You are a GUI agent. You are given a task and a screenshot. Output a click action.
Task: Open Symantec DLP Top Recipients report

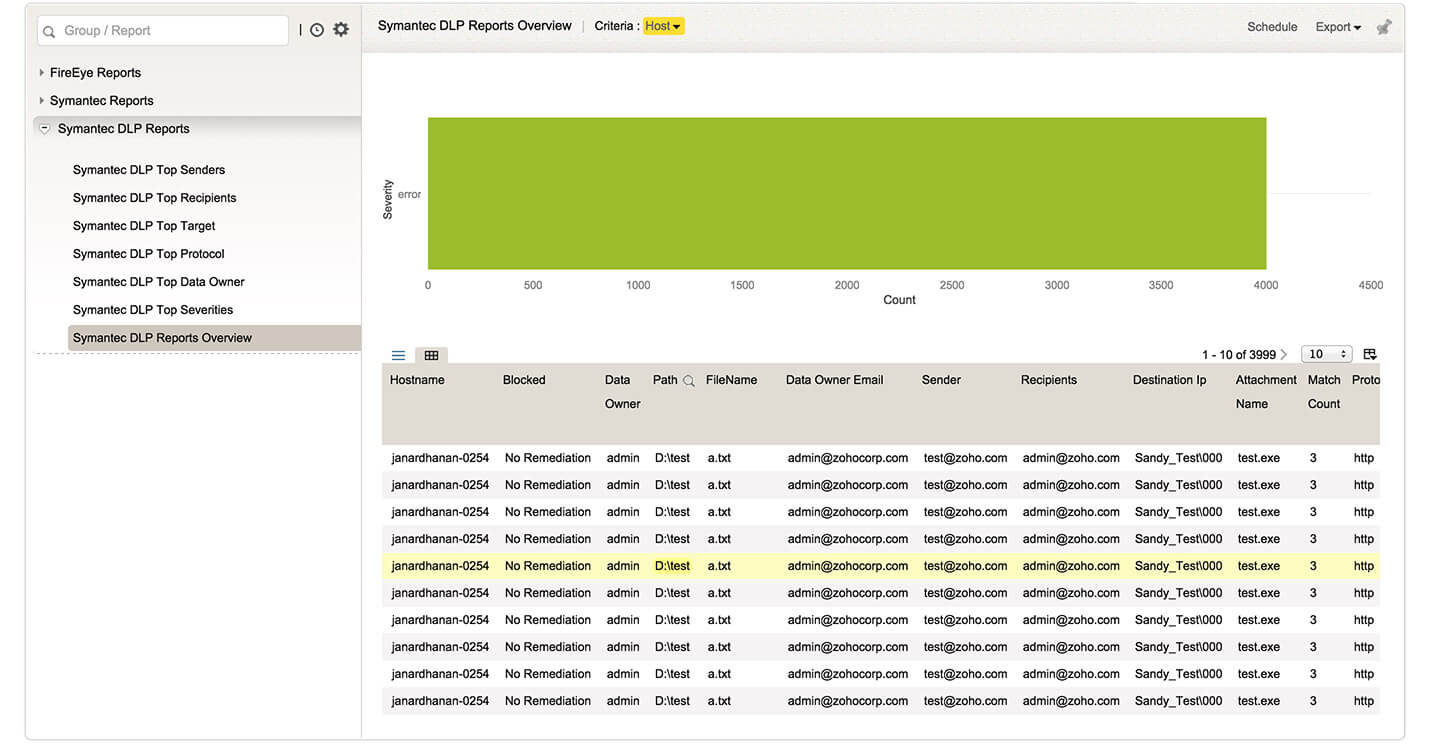pyautogui.click(x=155, y=198)
